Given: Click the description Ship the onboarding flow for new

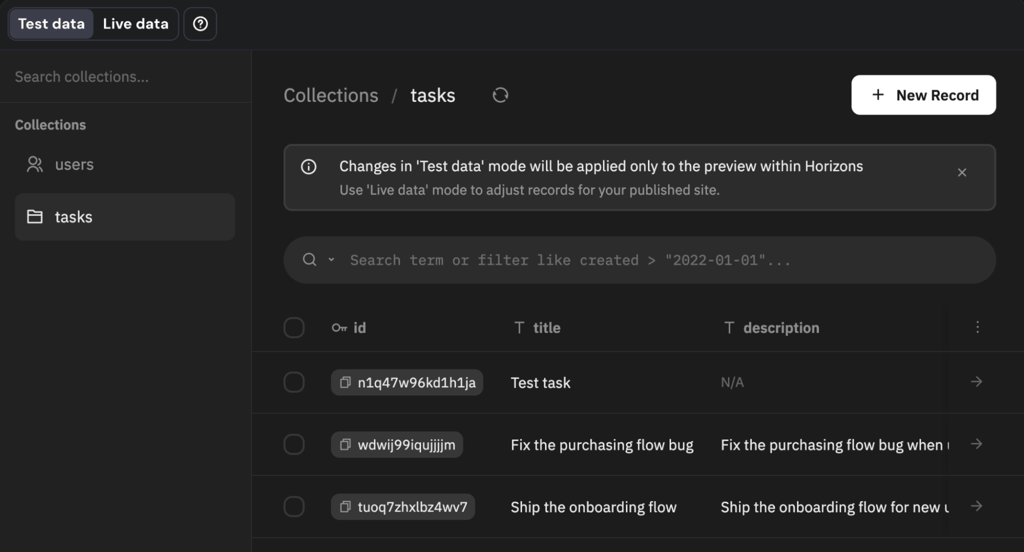Looking at the screenshot, I should pyautogui.click(x=835, y=507).
